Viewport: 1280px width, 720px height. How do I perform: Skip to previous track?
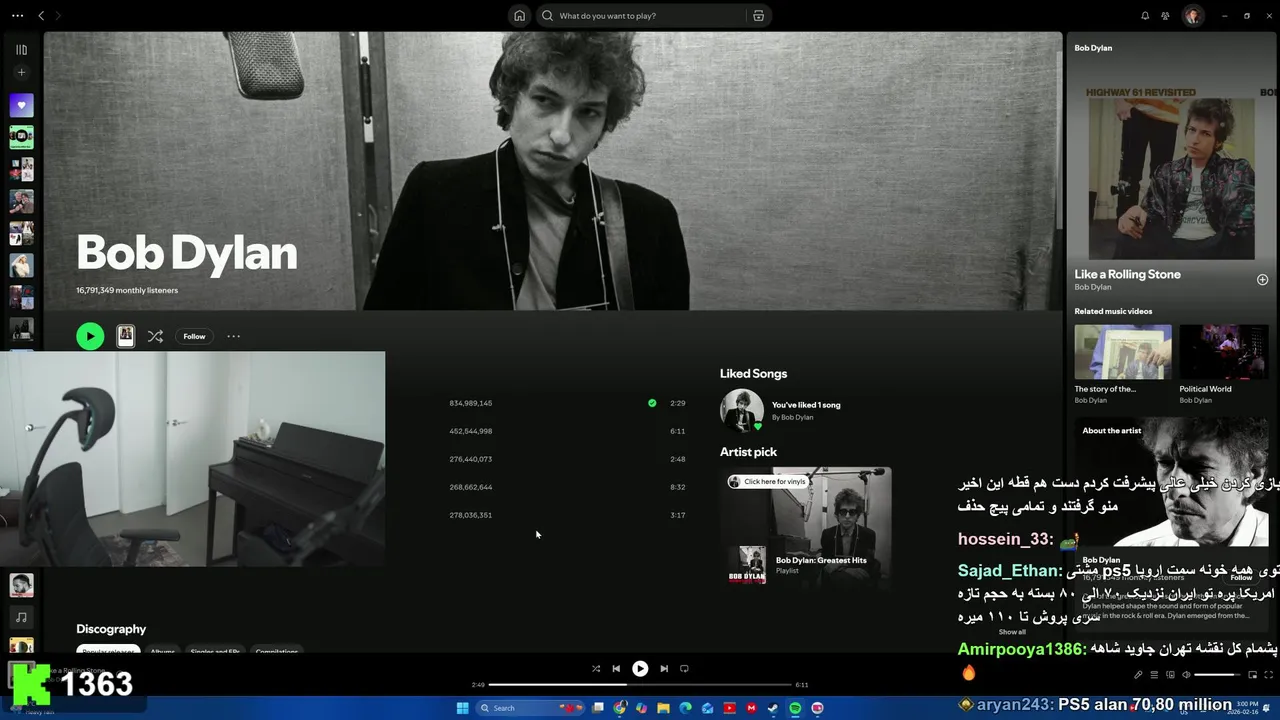tap(616, 669)
